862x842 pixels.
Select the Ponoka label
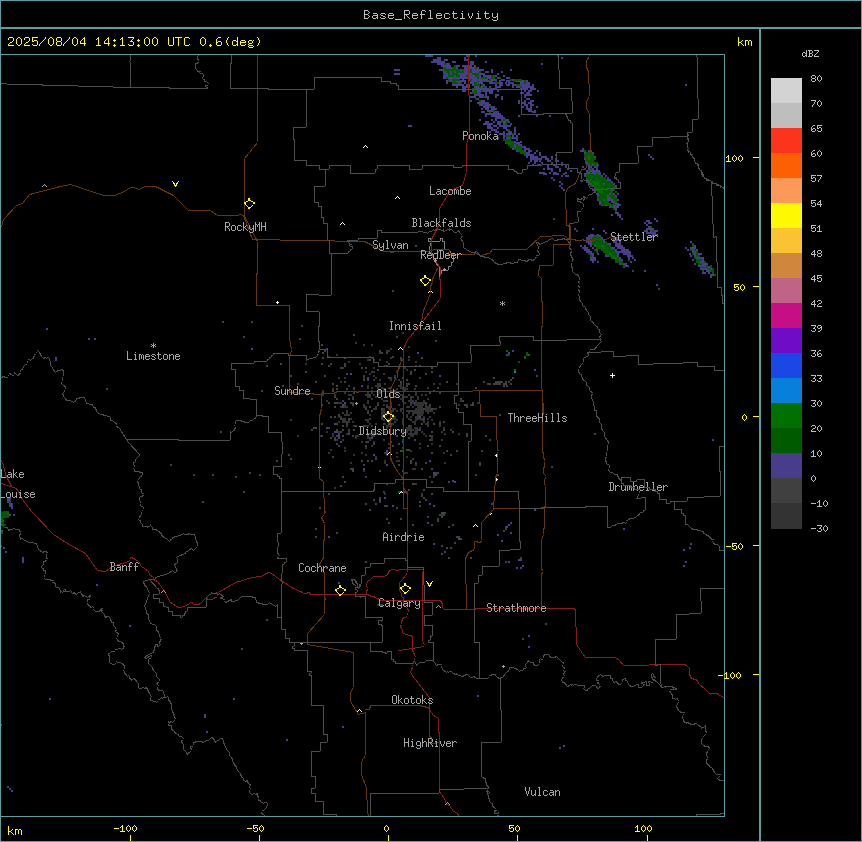480,136
